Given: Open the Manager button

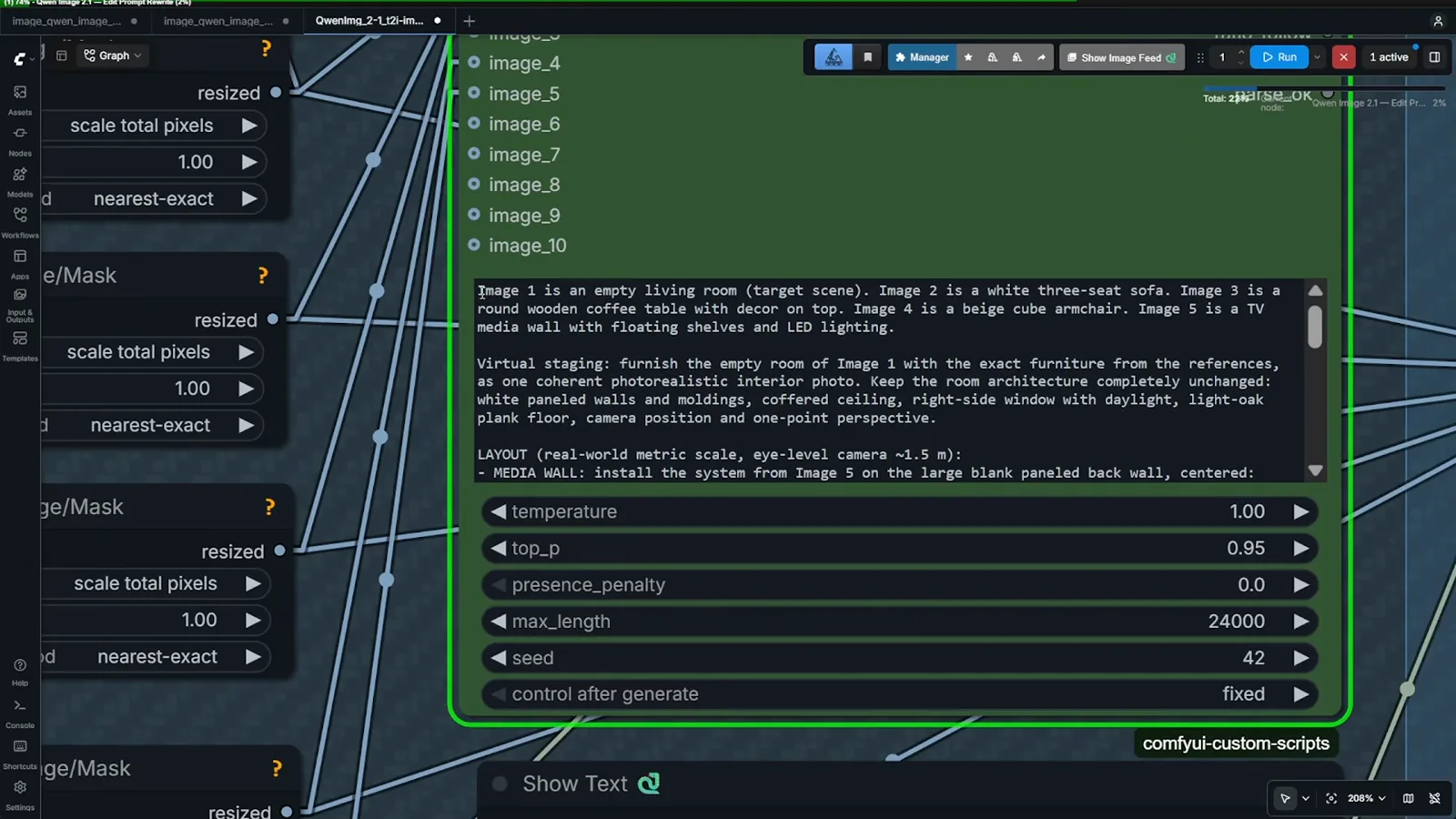Looking at the screenshot, I should pyautogui.click(x=922, y=57).
